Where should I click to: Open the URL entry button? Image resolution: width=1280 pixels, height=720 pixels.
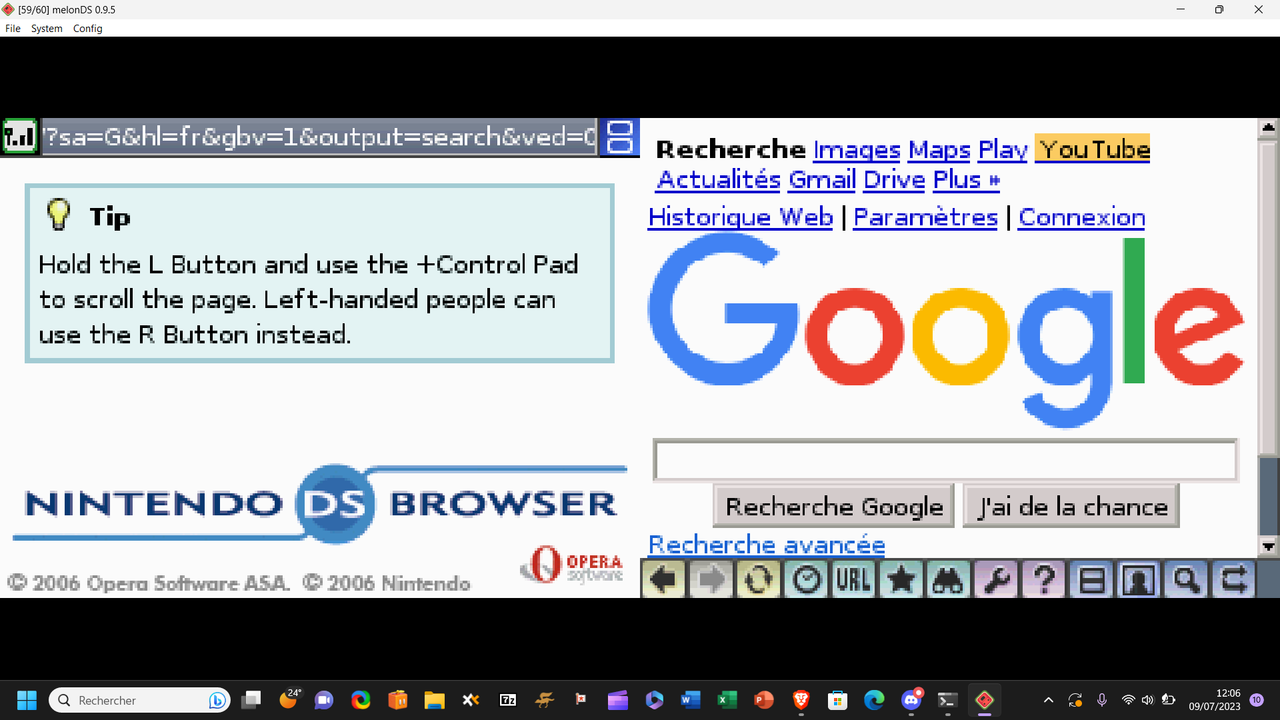tap(853, 579)
